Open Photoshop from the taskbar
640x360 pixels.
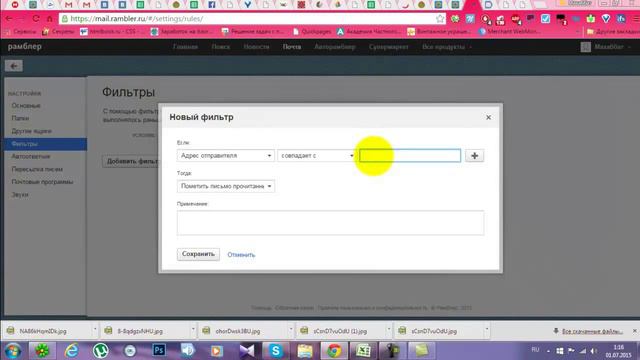(x=159, y=351)
